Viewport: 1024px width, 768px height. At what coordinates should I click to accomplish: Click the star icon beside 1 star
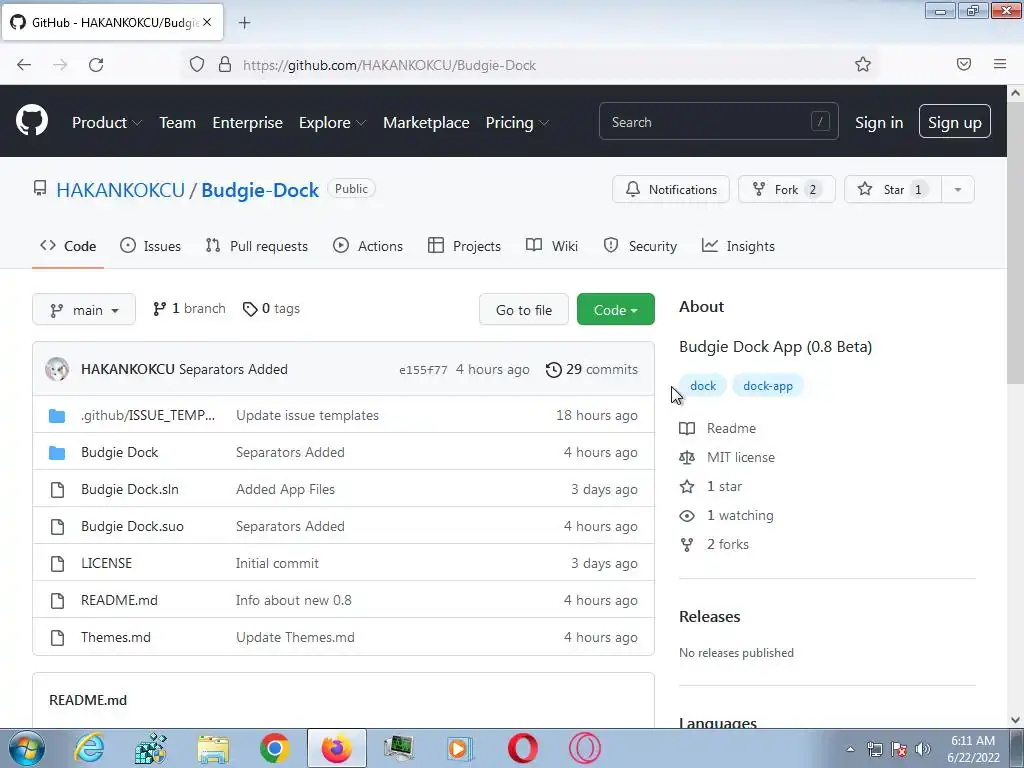pos(687,487)
